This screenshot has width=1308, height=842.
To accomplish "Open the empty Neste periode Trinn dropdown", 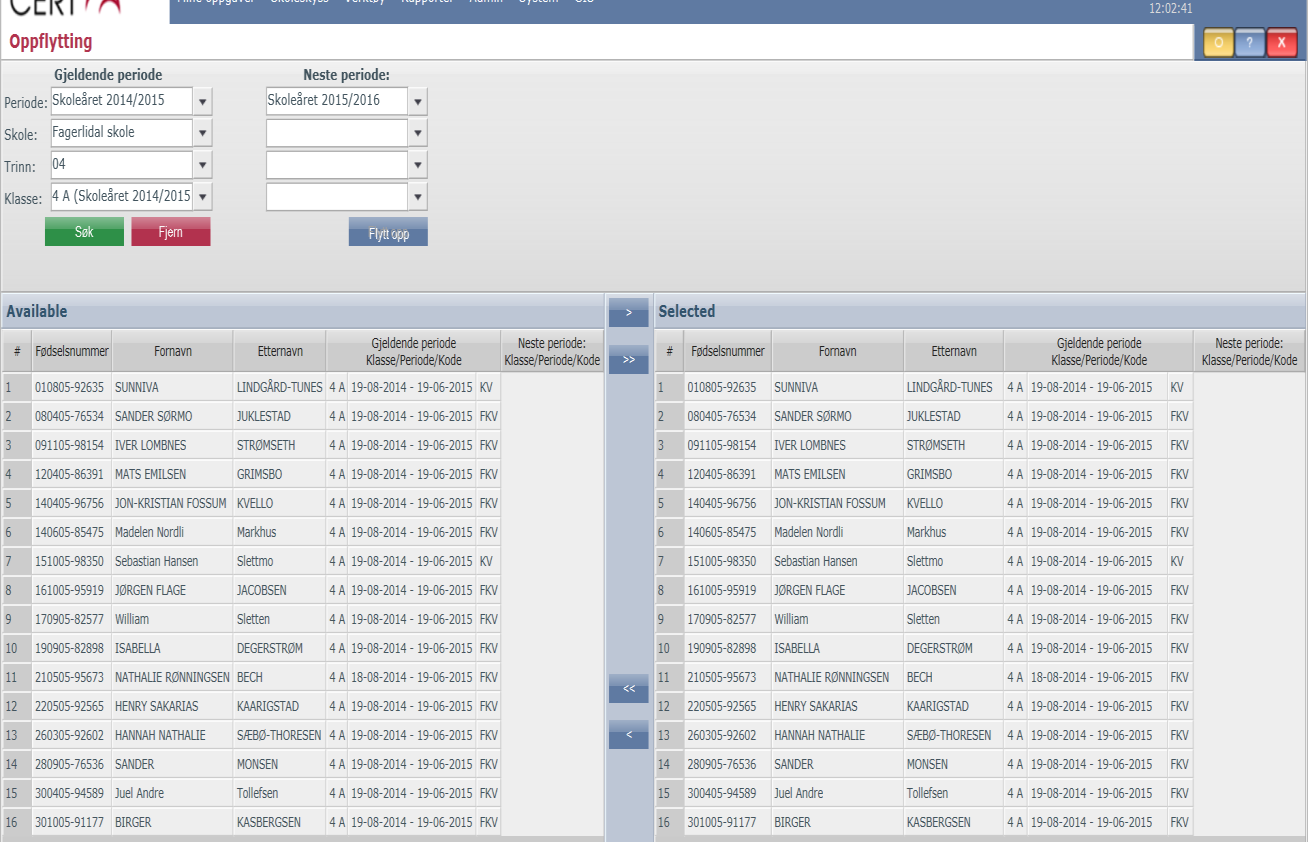I will pyautogui.click(x=418, y=165).
